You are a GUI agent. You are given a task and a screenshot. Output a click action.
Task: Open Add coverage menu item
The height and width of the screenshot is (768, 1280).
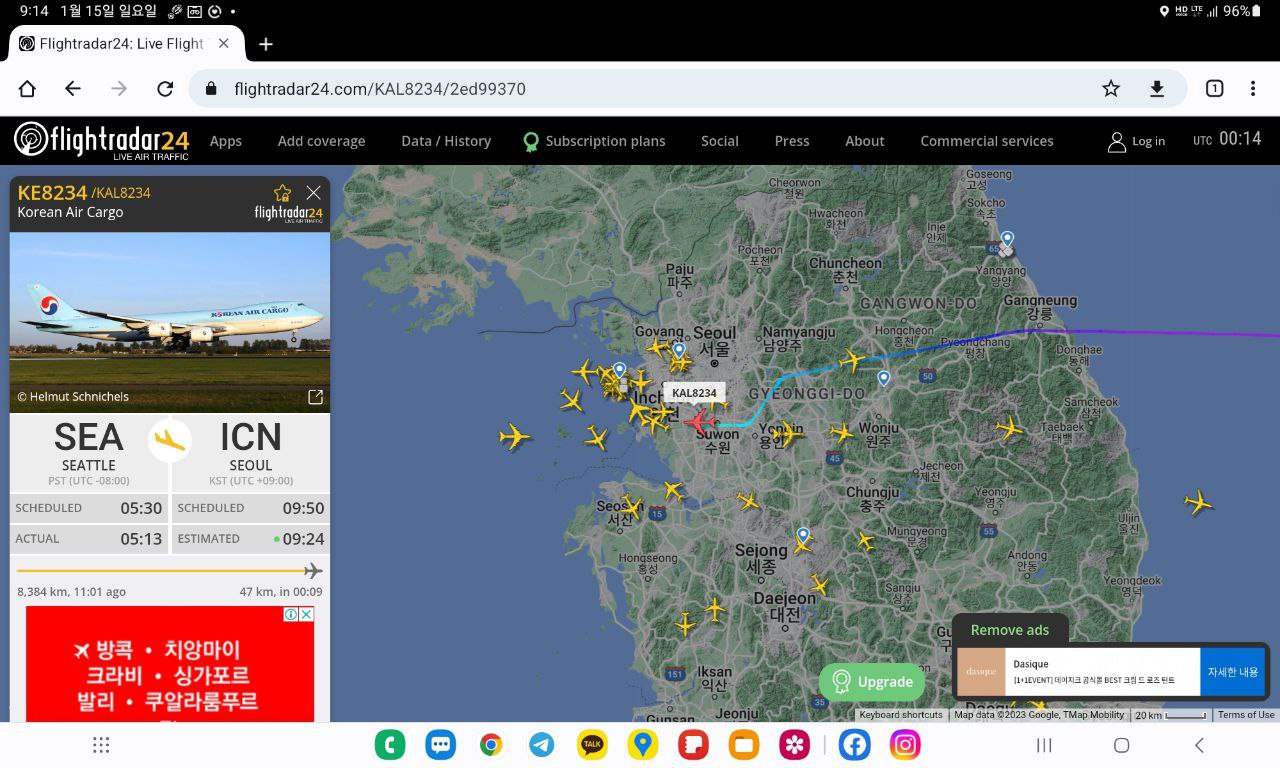pyautogui.click(x=322, y=141)
